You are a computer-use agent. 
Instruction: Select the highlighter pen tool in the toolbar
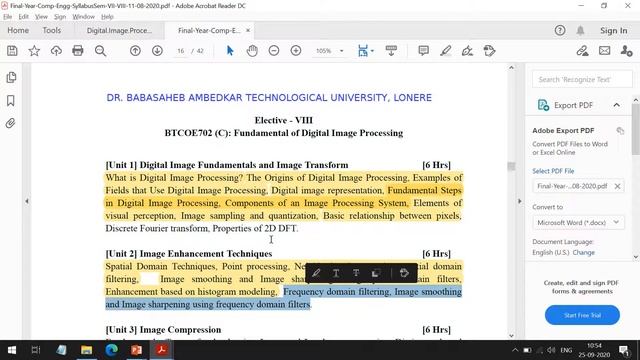point(445,51)
